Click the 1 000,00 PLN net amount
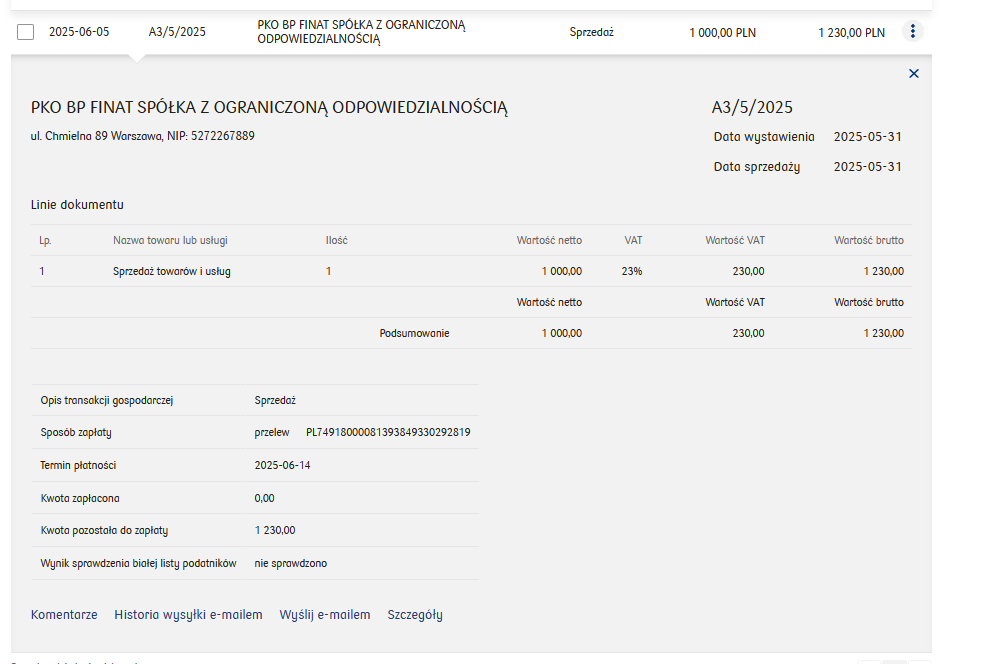Screen dimensions: 986x664 tap(723, 32)
